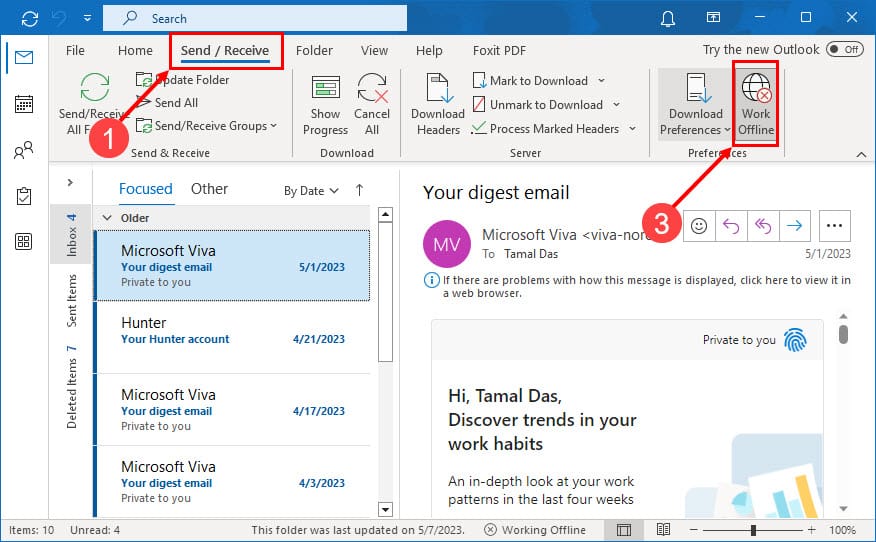Open the Microsoft Viva email dated 4/17/2023
Screen dimensions: 876x542
[x=232, y=410]
